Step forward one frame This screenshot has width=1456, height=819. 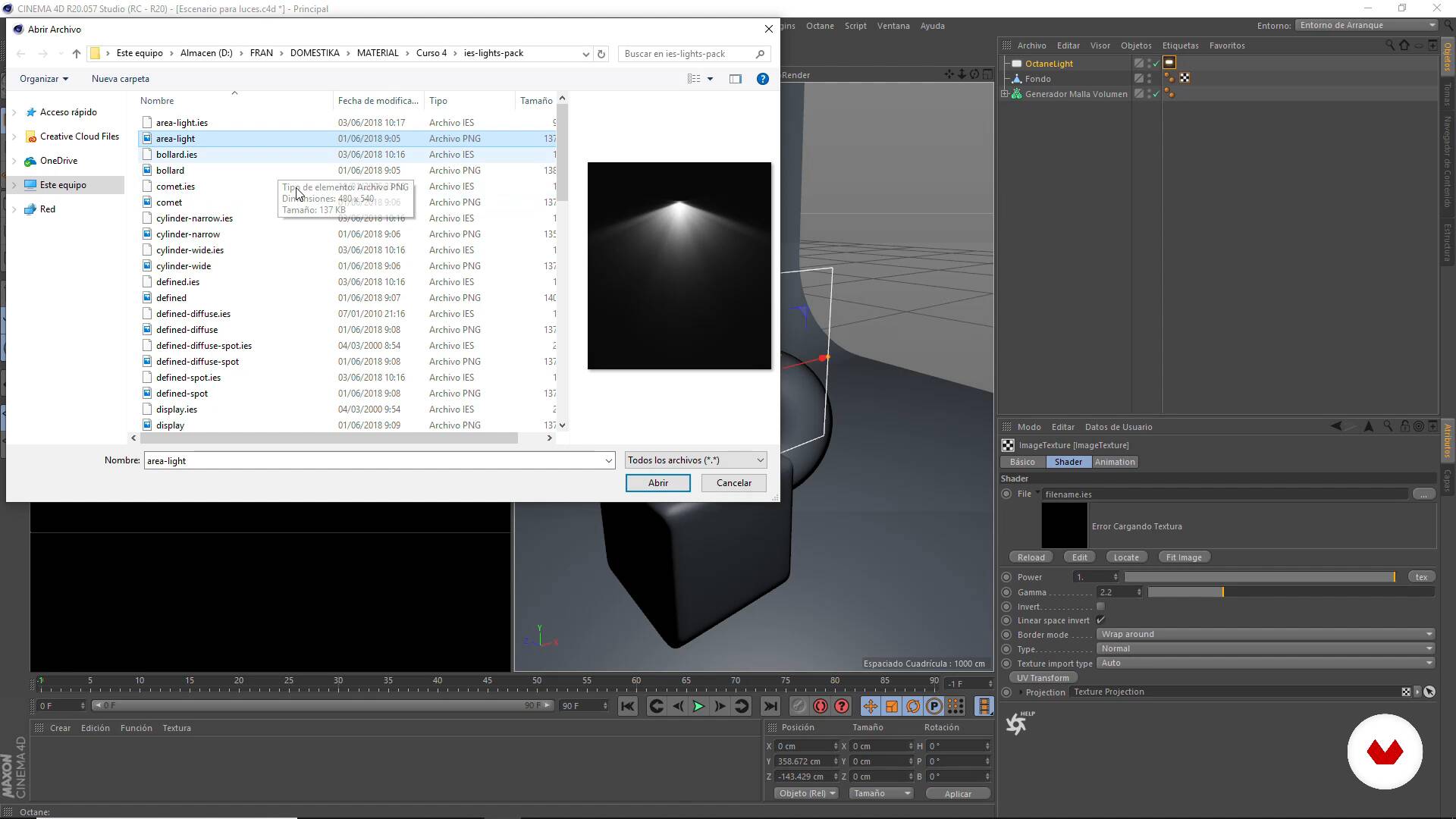tap(720, 707)
